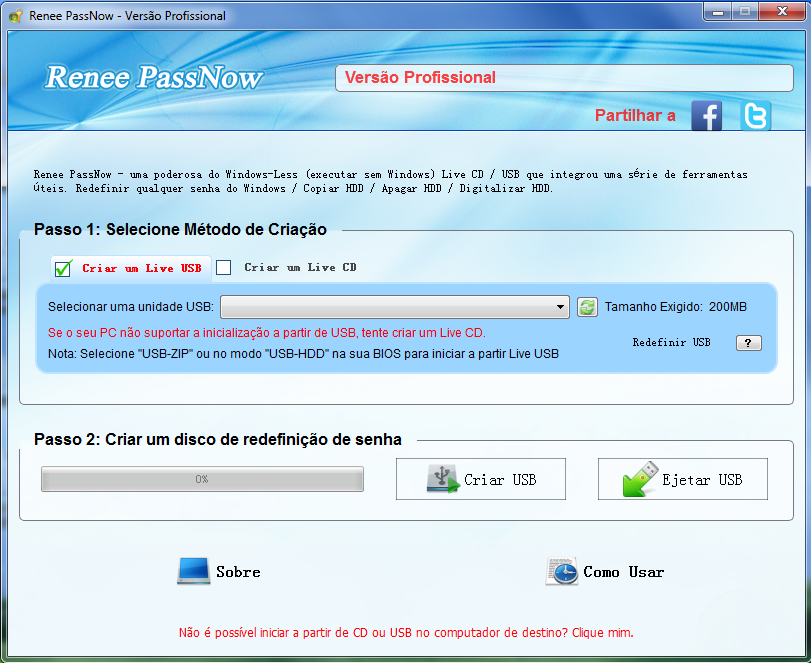
Task: Open the red 'Não é possível iniciar' help link
Action: coord(406,632)
